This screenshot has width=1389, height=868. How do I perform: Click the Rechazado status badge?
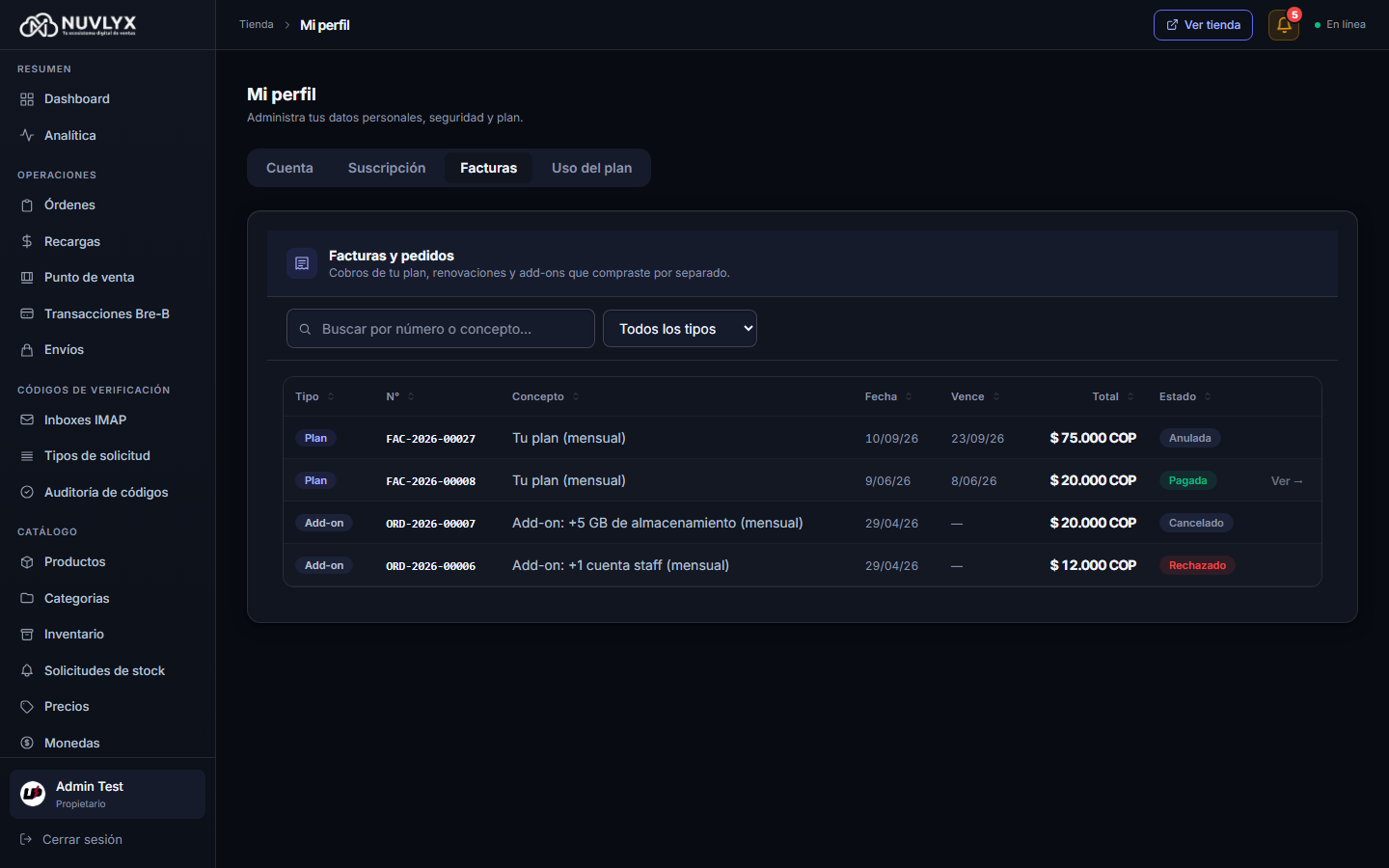click(x=1197, y=566)
